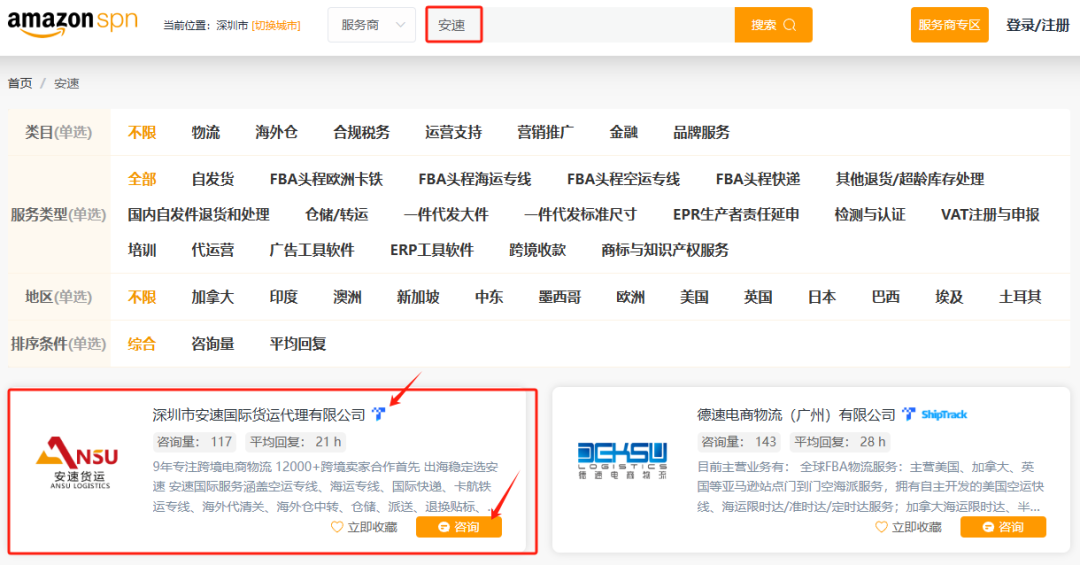
Task: Filter region by 日本
Action: pos(822,297)
